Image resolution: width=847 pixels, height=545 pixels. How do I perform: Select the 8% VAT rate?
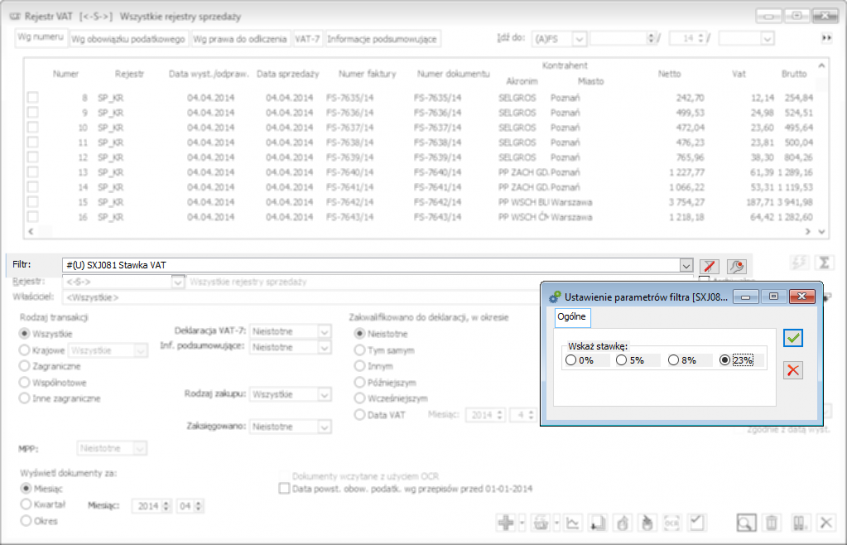pos(673,360)
